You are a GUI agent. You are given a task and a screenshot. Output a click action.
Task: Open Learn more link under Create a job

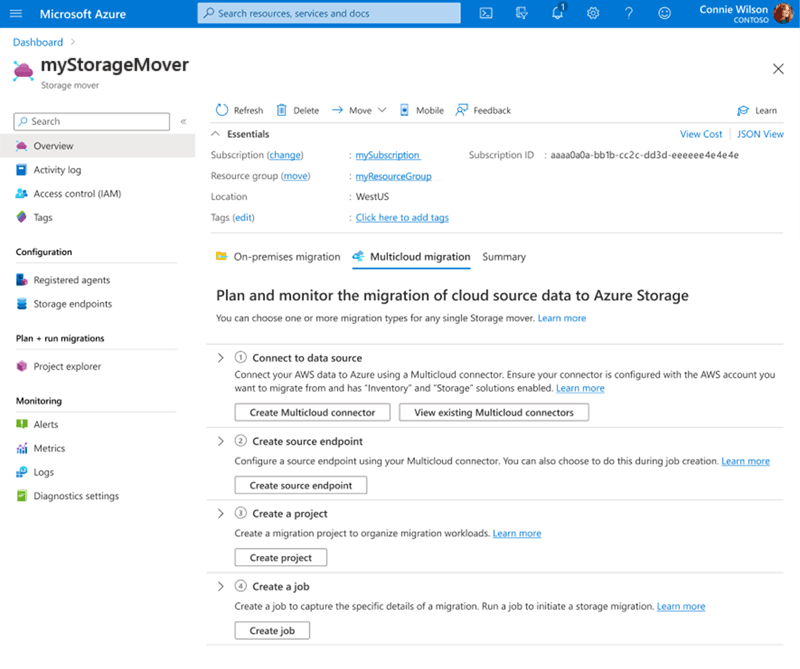[x=681, y=606]
